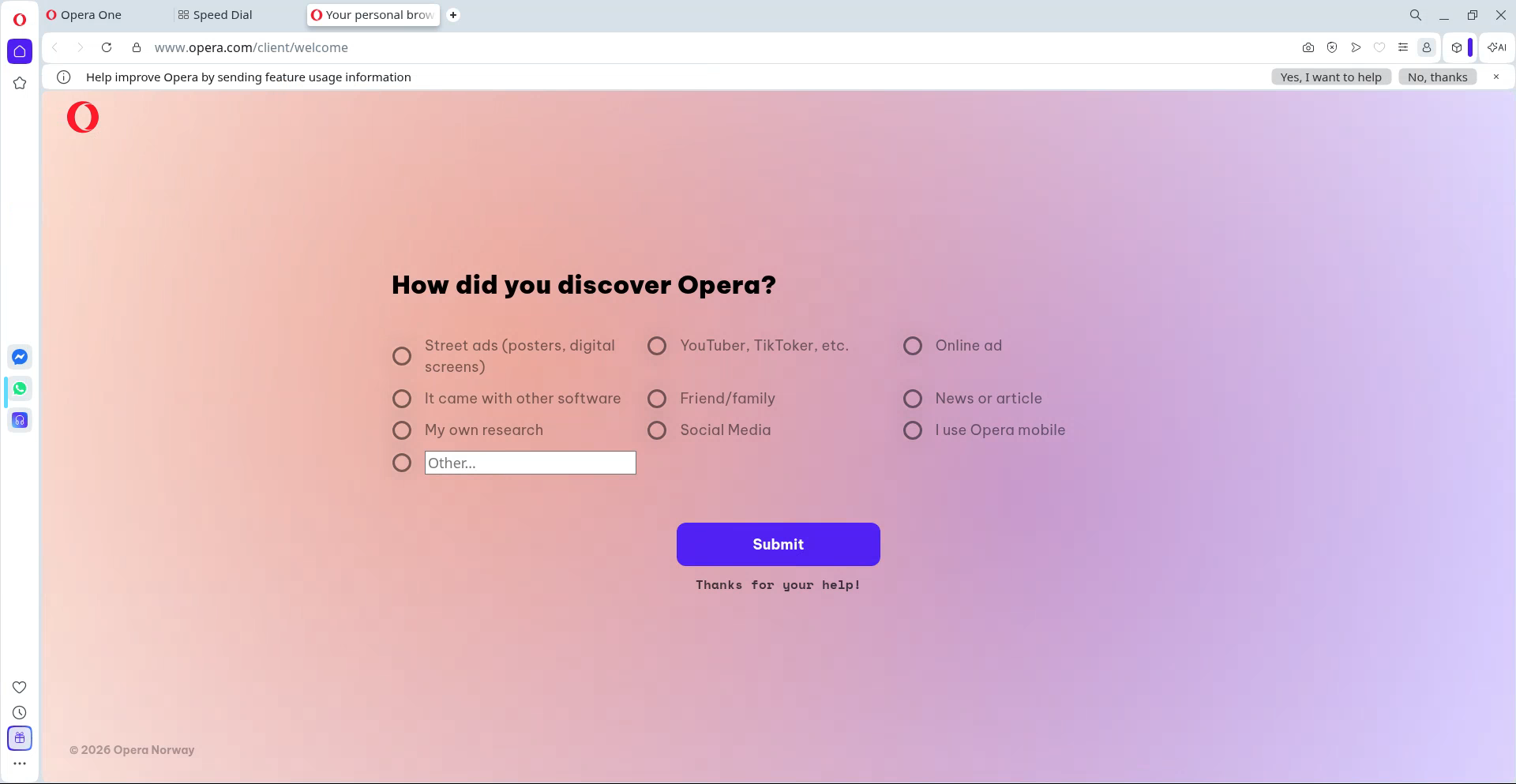Open the star icon in the sidebar

pos(20,83)
